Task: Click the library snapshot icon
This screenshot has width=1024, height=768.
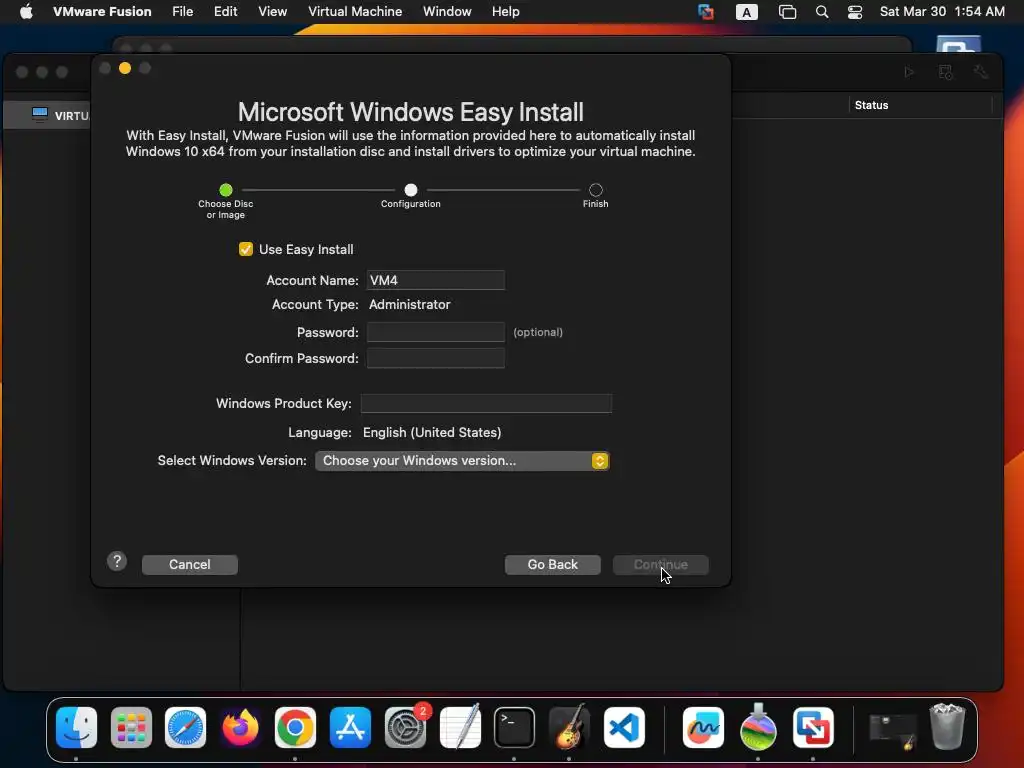Action: click(x=945, y=72)
